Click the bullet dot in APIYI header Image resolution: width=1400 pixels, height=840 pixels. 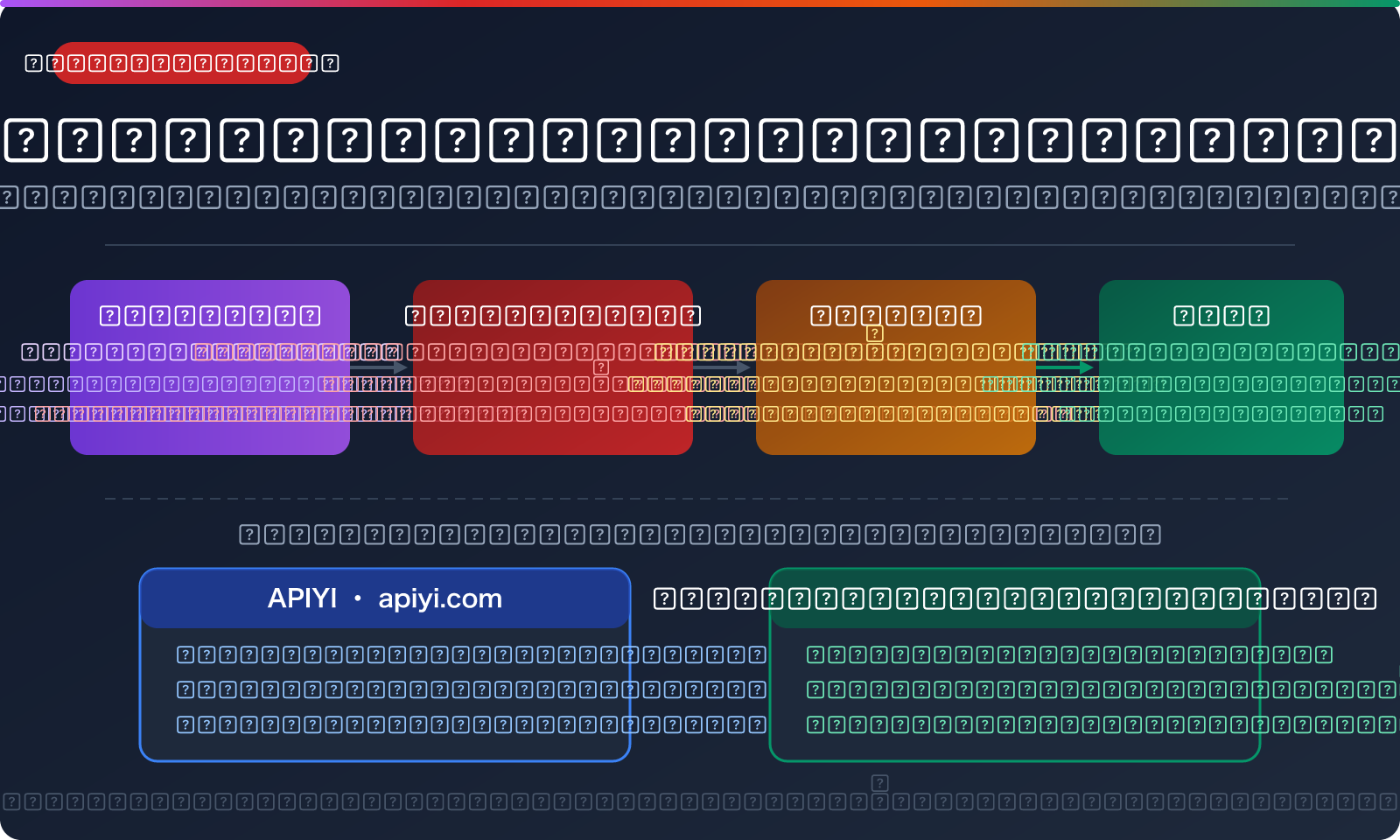357,598
